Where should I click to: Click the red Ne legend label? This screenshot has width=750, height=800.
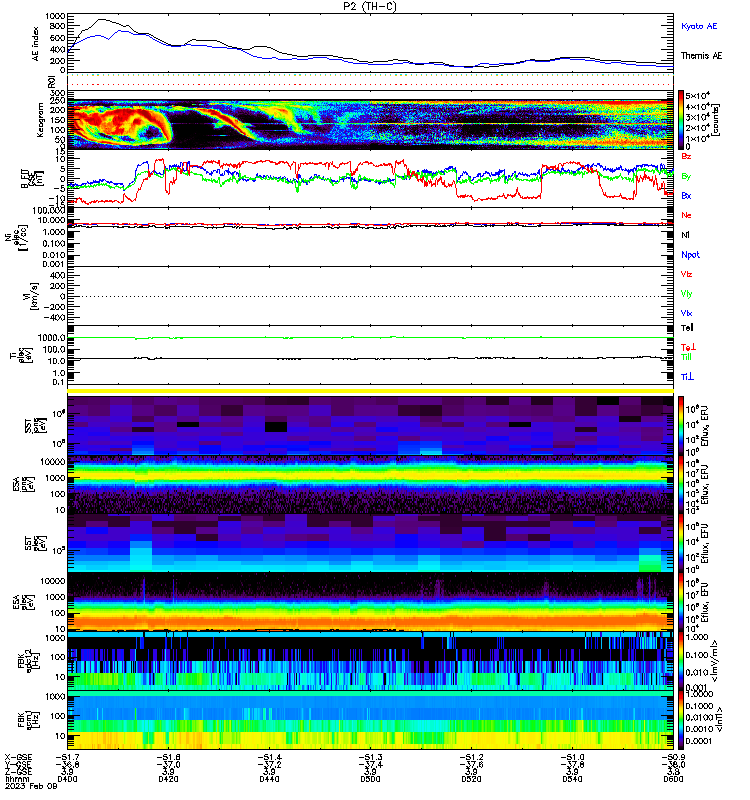tap(686, 215)
